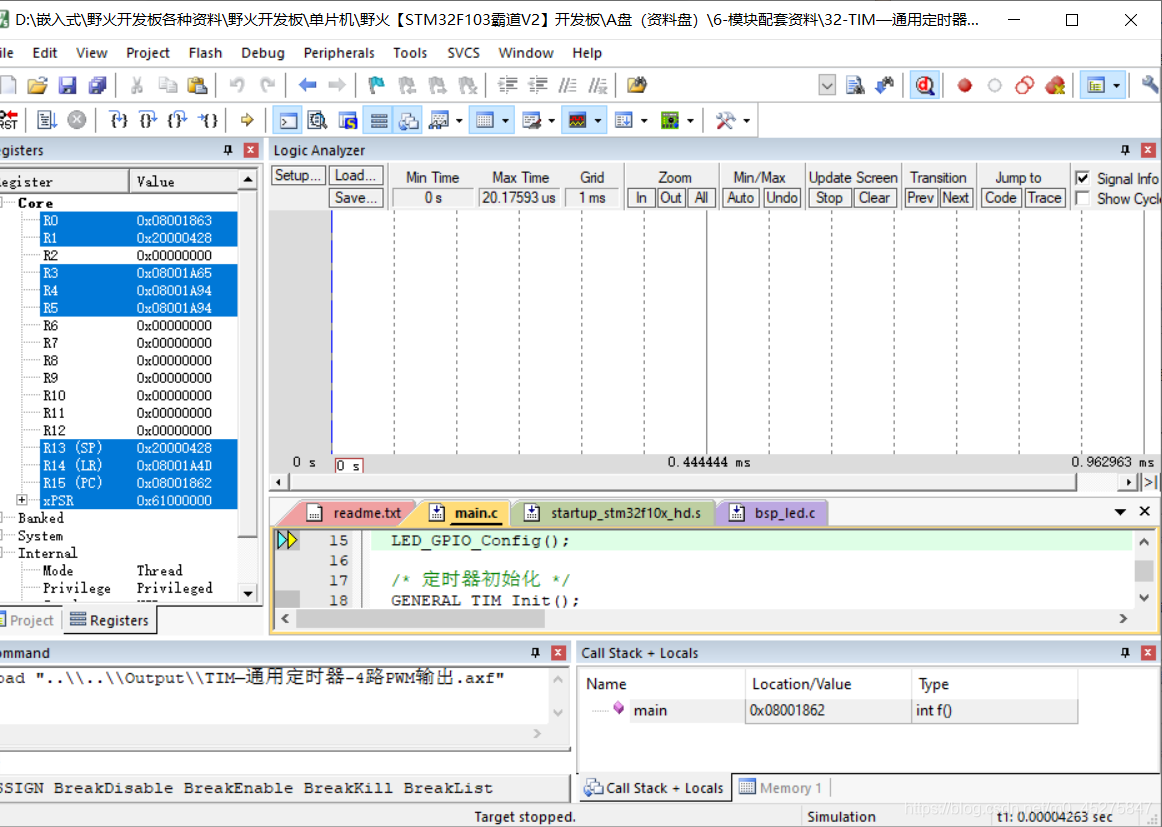The width and height of the screenshot is (1162, 827).
Task: Open Trace Windows dropdown arrow
Action: pyautogui.click(x=644, y=120)
